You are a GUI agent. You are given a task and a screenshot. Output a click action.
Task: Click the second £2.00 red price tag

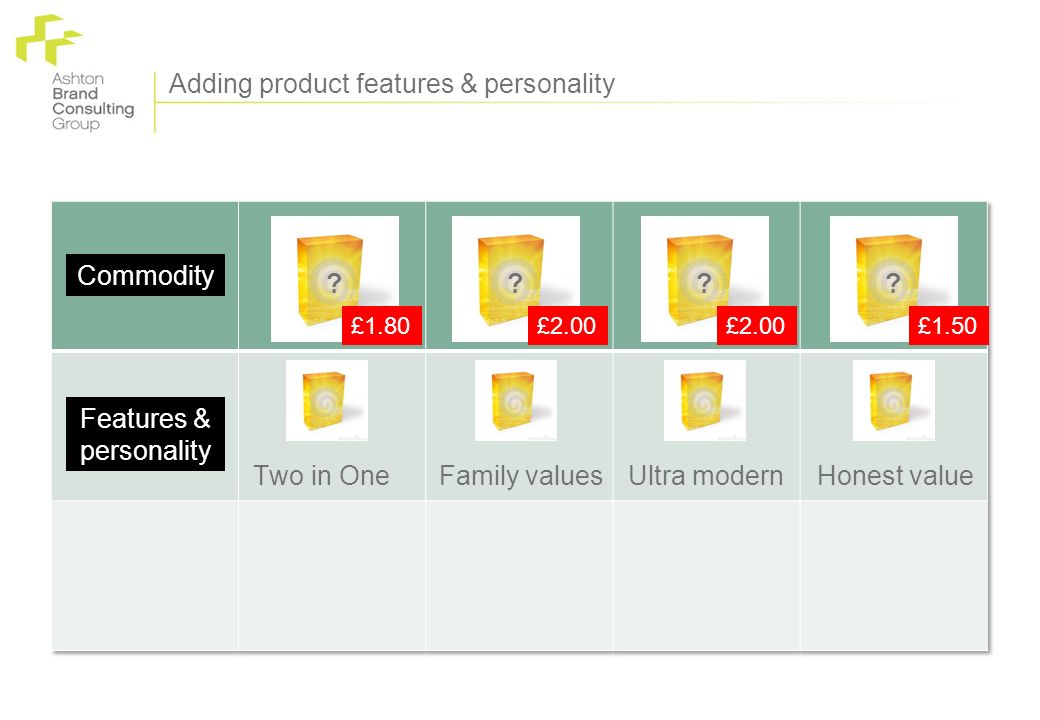[757, 326]
